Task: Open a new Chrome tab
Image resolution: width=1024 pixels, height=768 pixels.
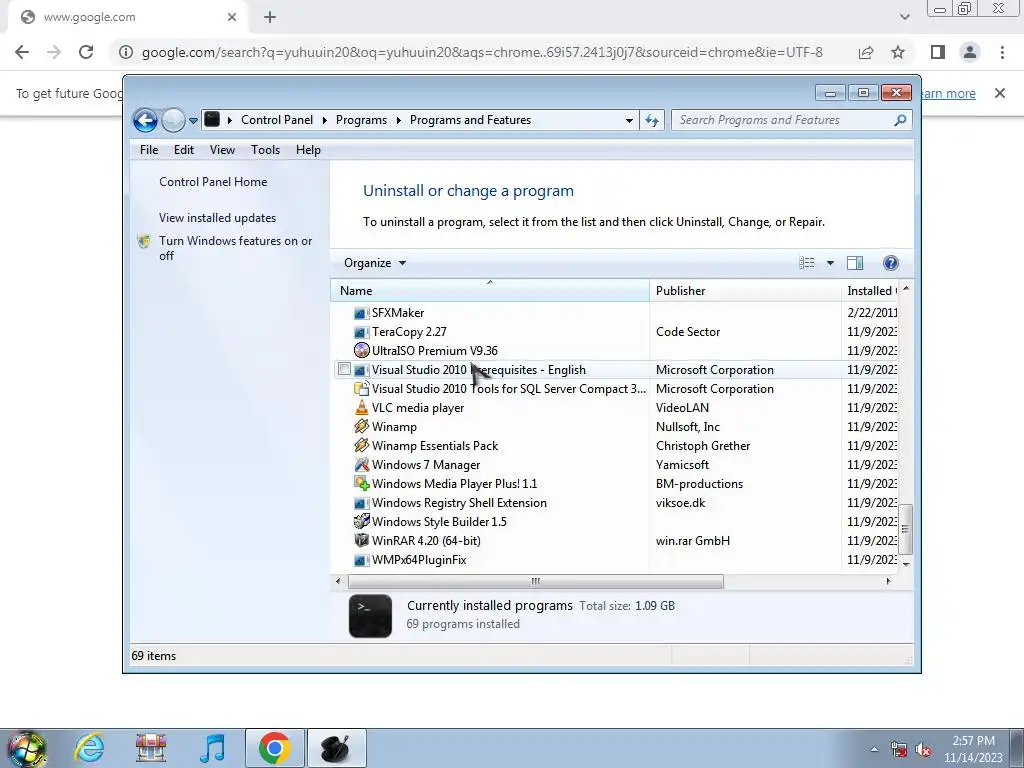Action: [x=270, y=18]
